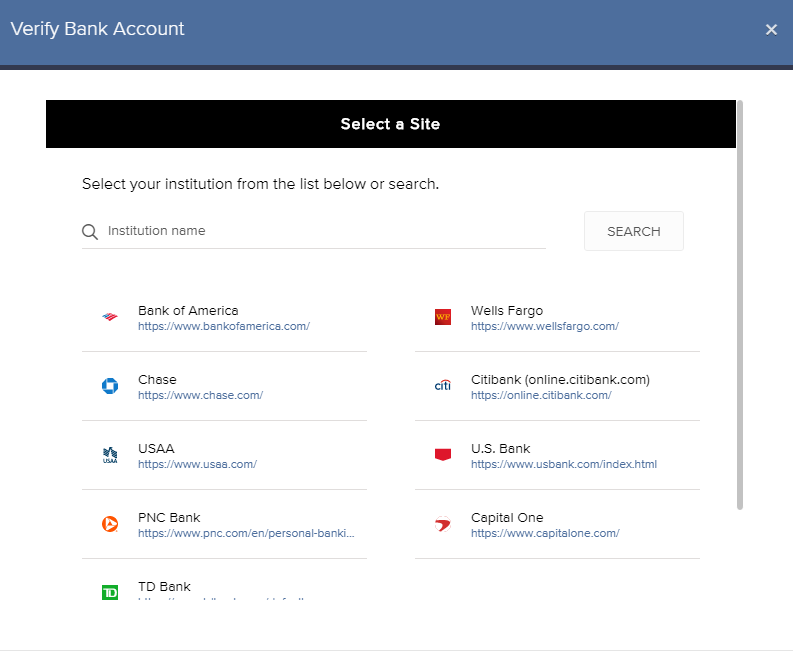
Task: Select the PNC Bank name text
Action: (169, 517)
